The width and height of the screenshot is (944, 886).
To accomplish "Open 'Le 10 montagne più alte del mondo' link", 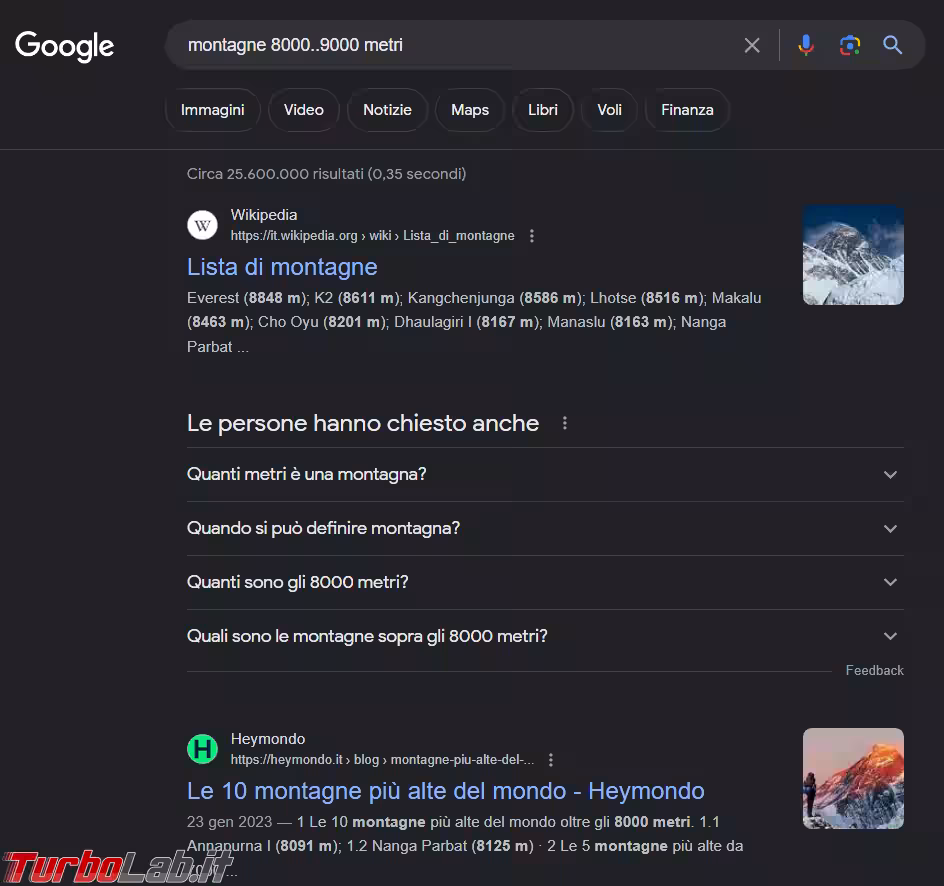I will (445, 791).
